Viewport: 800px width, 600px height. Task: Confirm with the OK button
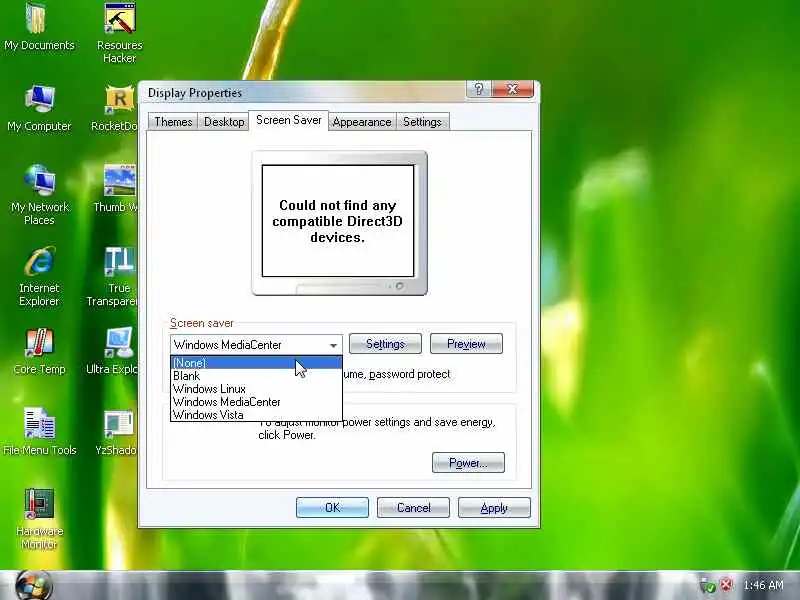tap(332, 508)
